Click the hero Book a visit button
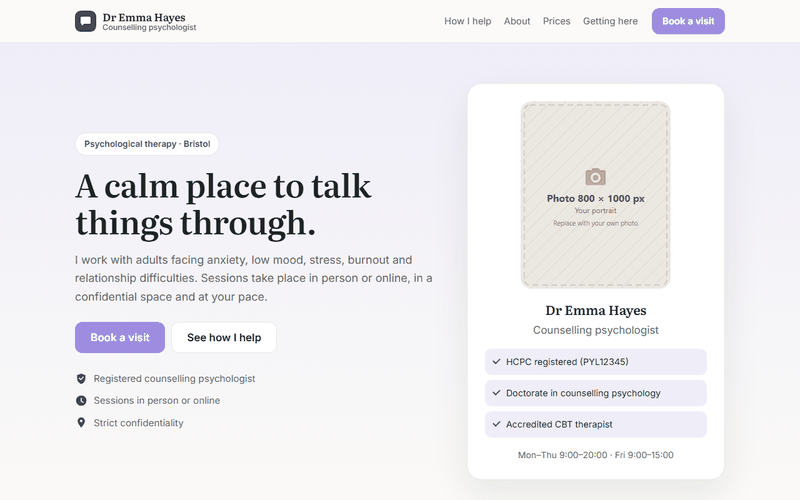This screenshot has height=500, width=800. [120, 337]
